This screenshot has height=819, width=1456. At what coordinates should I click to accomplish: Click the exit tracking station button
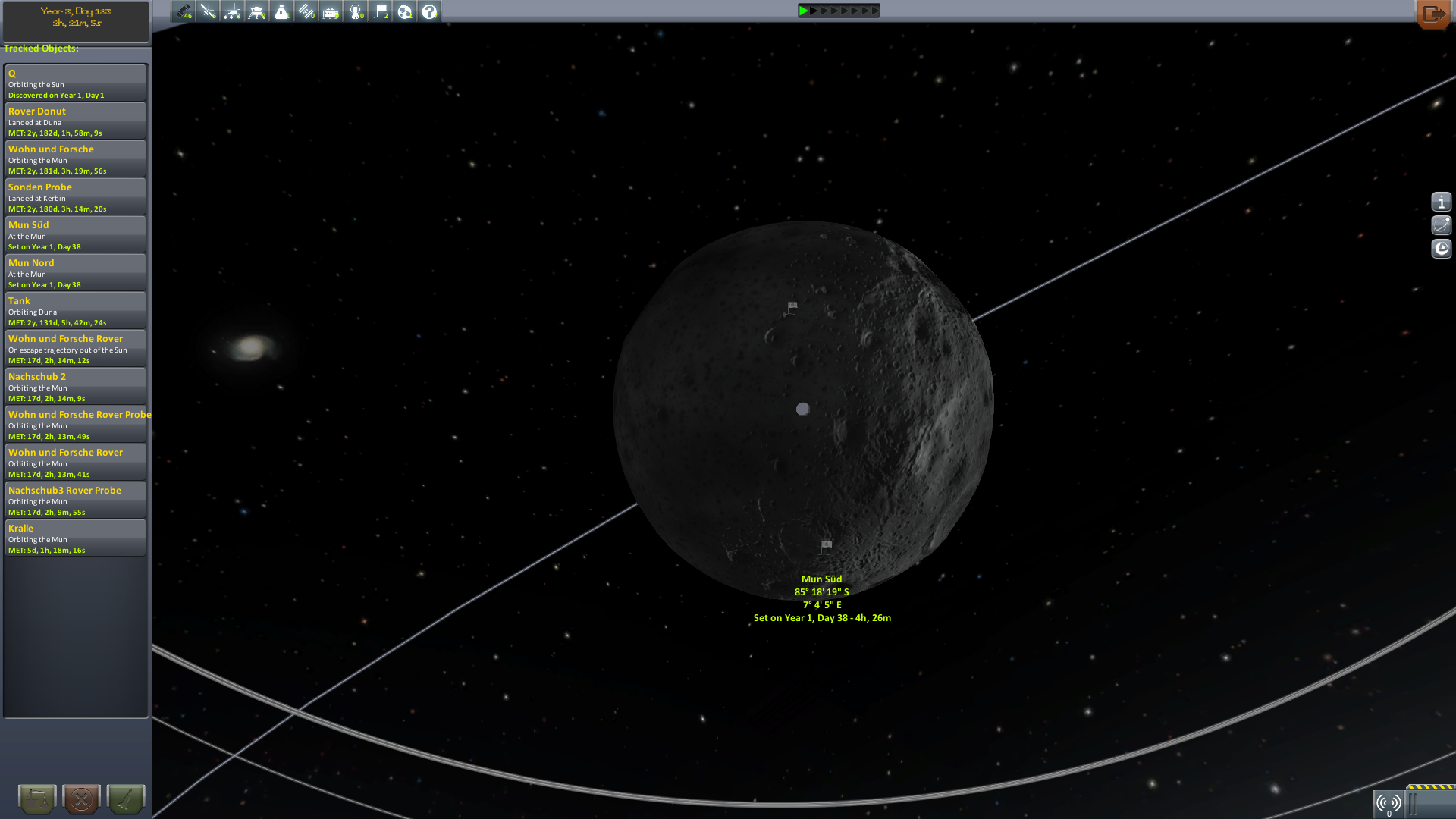[x=1433, y=14]
